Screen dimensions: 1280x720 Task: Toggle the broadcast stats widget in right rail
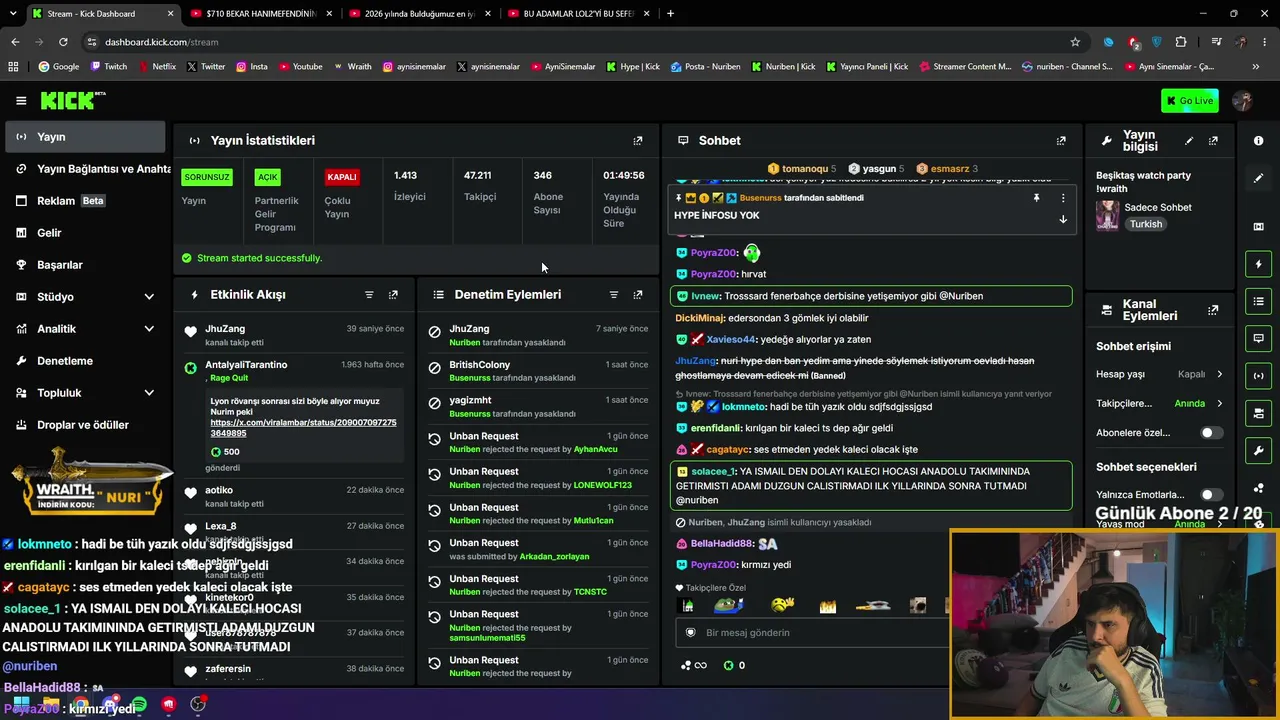point(1259,376)
